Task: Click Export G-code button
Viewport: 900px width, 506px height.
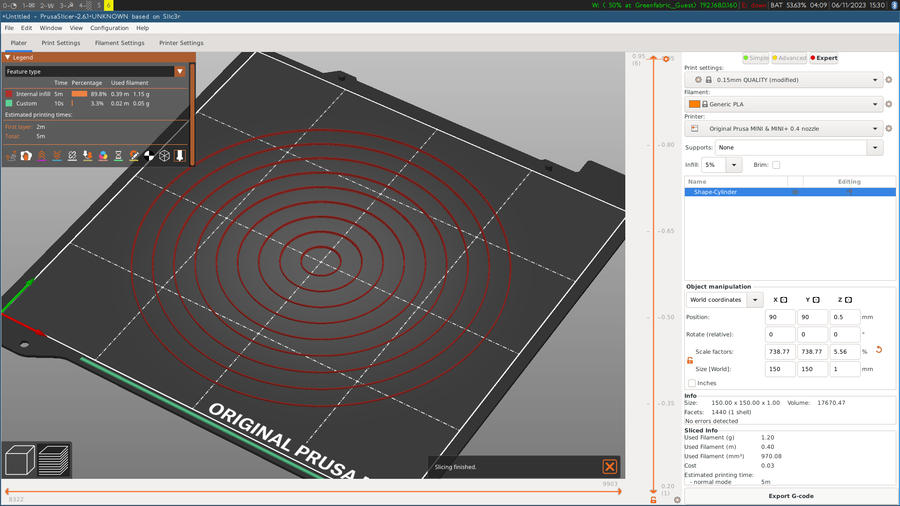Action: pyautogui.click(x=790, y=496)
